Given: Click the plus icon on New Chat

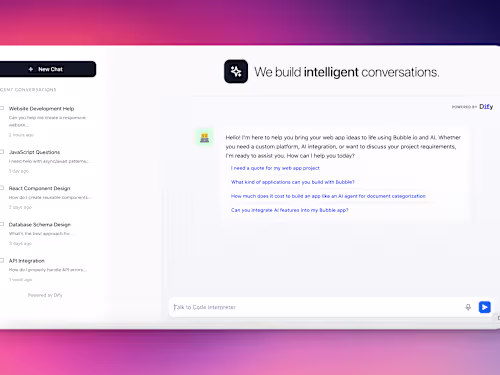Looking at the screenshot, I should [x=31, y=69].
